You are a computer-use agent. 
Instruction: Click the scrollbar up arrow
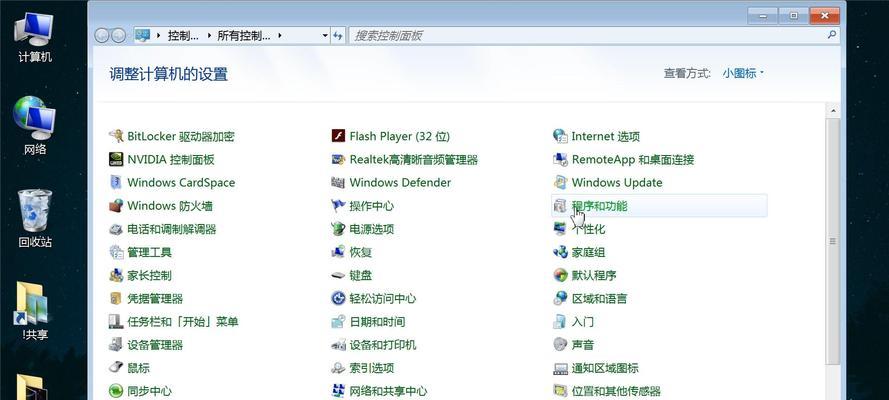click(x=832, y=110)
